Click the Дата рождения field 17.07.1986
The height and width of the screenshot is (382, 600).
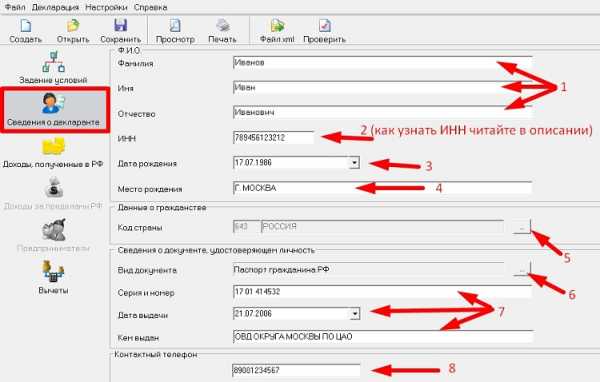[291, 163]
